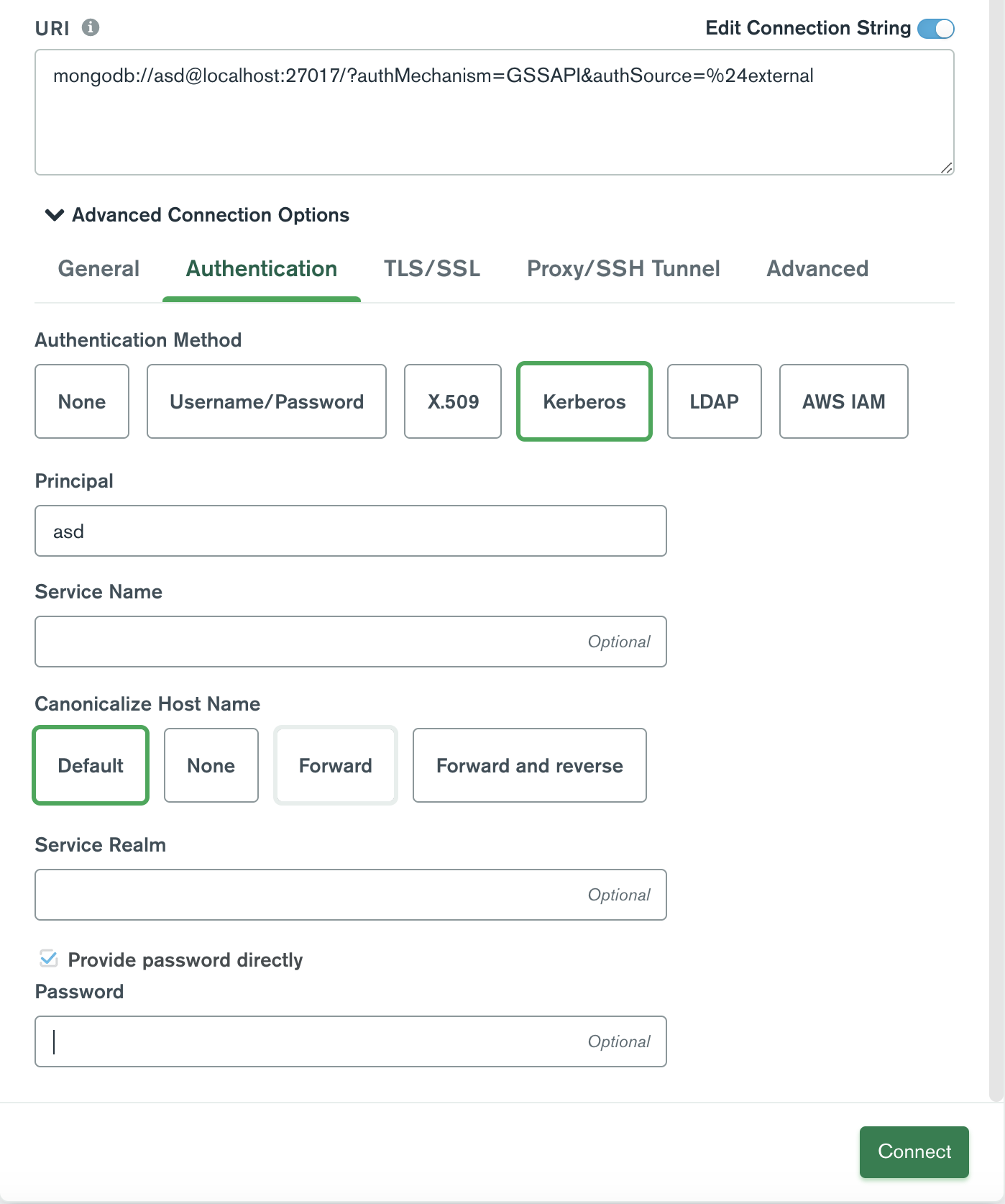
Task: Switch to the General tab
Action: coord(98,268)
